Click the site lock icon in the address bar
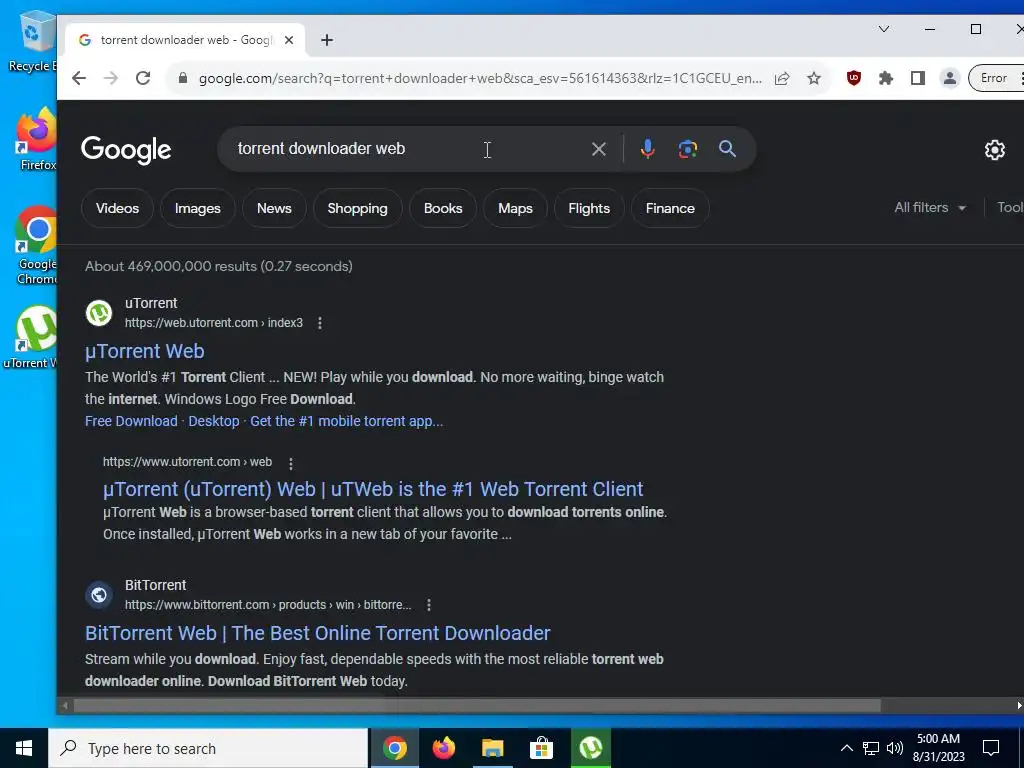Viewport: 1024px width, 768px height. tap(184, 78)
